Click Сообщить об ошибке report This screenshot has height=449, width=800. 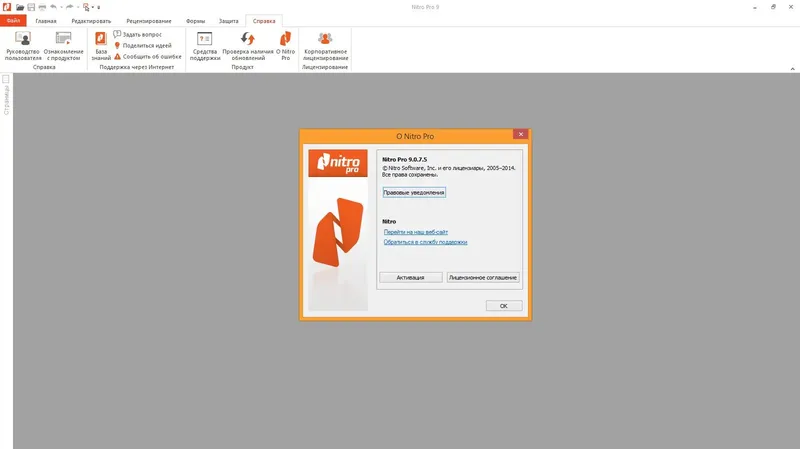coord(147,57)
